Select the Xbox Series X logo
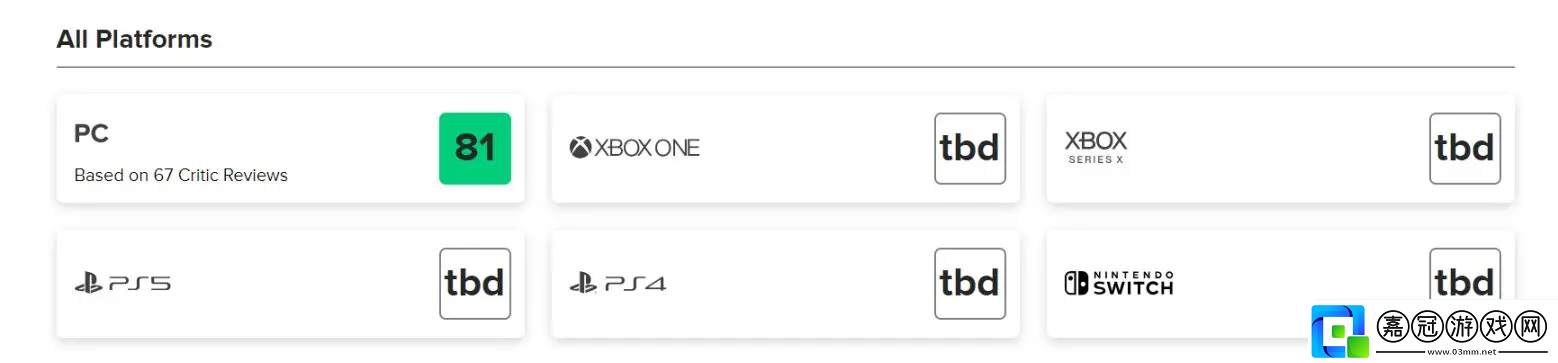The height and width of the screenshot is (363, 1558). pyautogui.click(x=1096, y=147)
